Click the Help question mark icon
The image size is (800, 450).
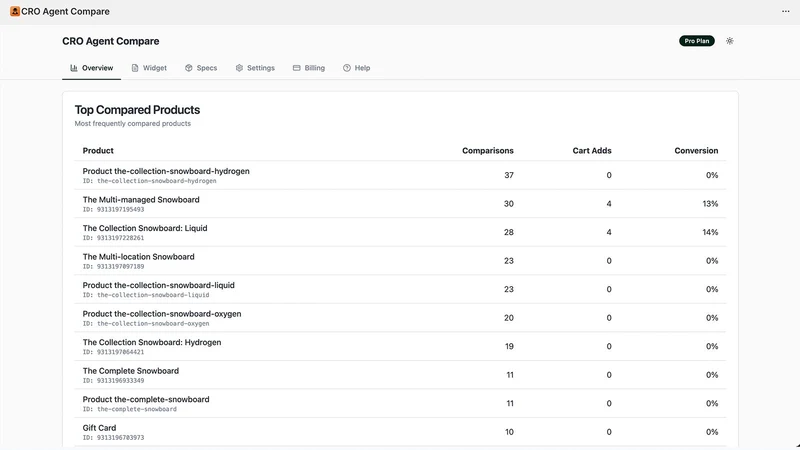[347, 68]
